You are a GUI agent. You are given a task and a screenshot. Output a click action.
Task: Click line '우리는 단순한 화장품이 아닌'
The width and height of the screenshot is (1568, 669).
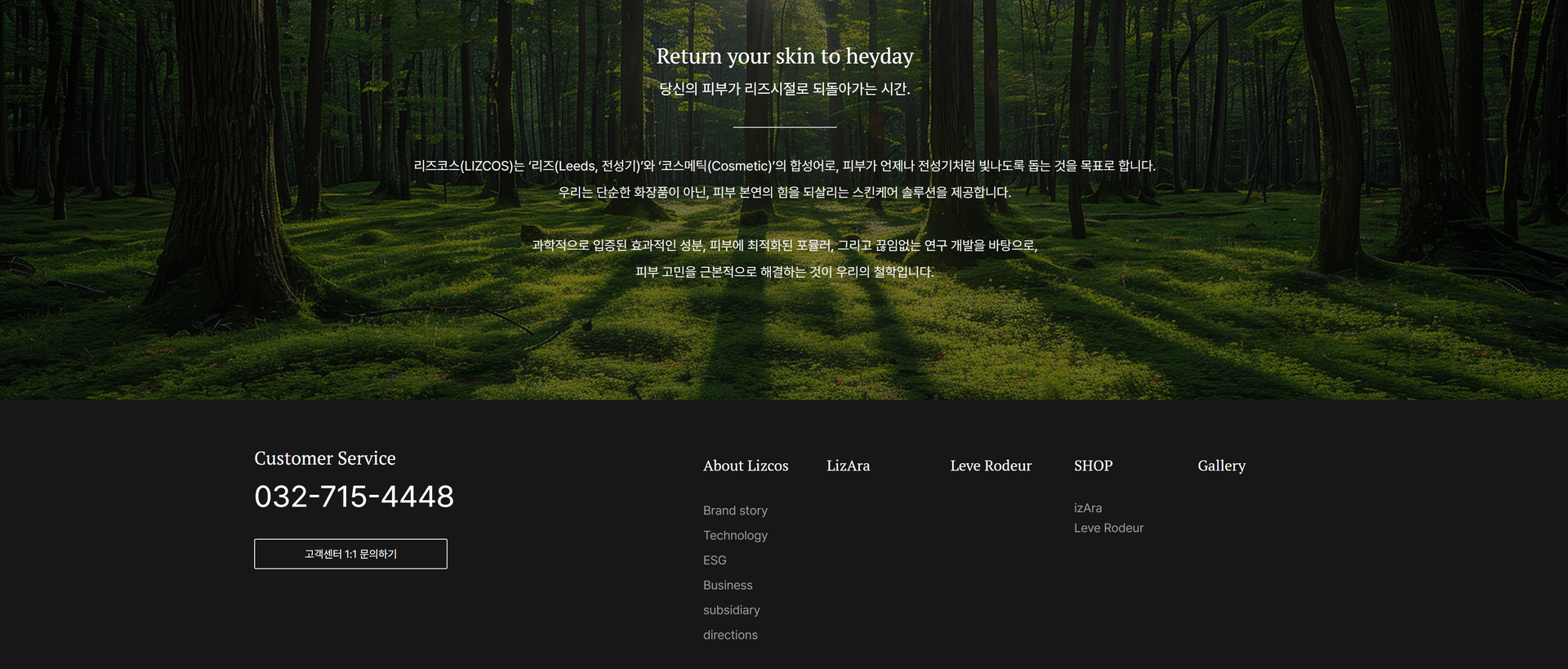point(785,193)
